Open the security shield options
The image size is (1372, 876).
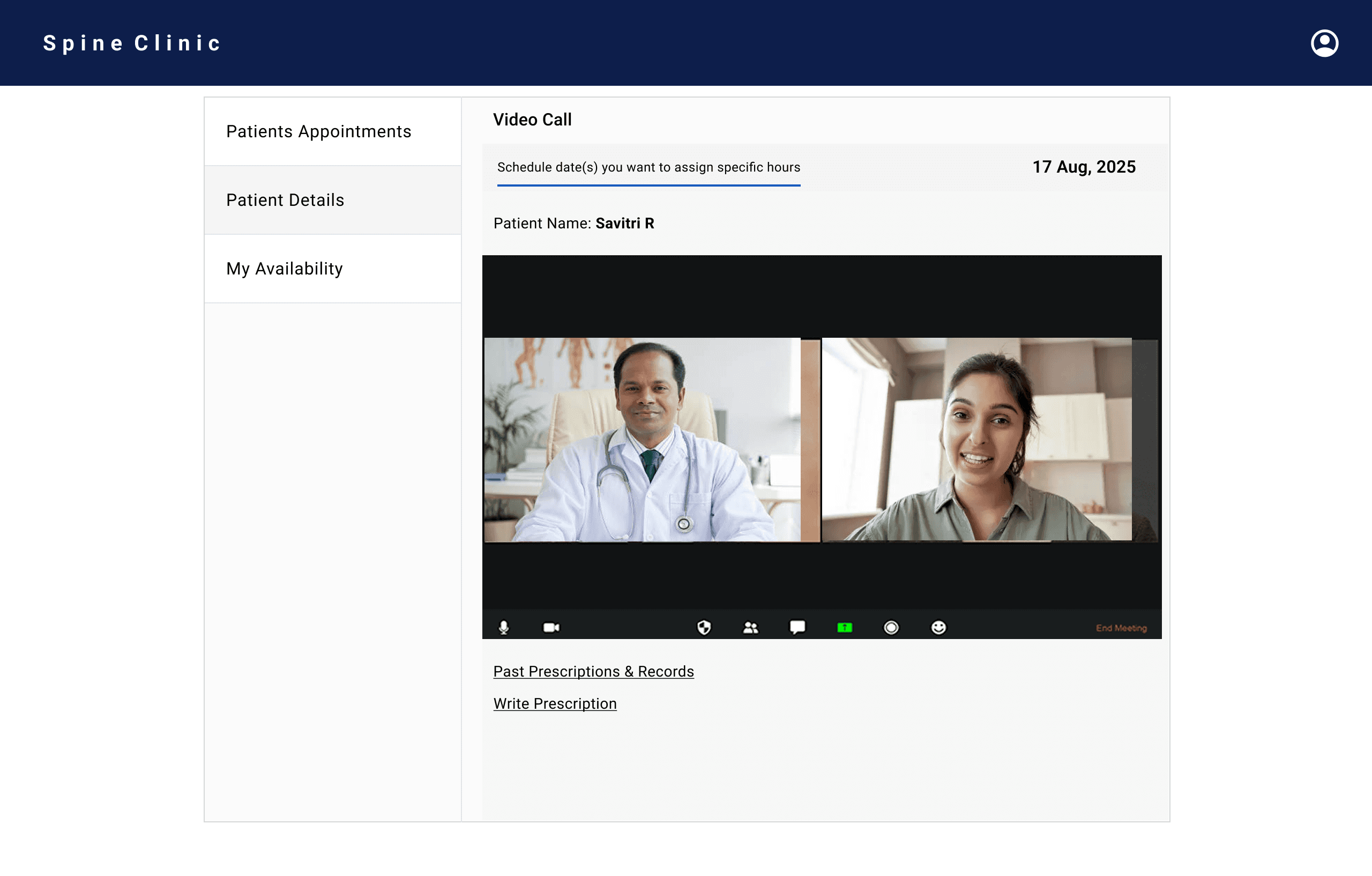click(x=704, y=627)
